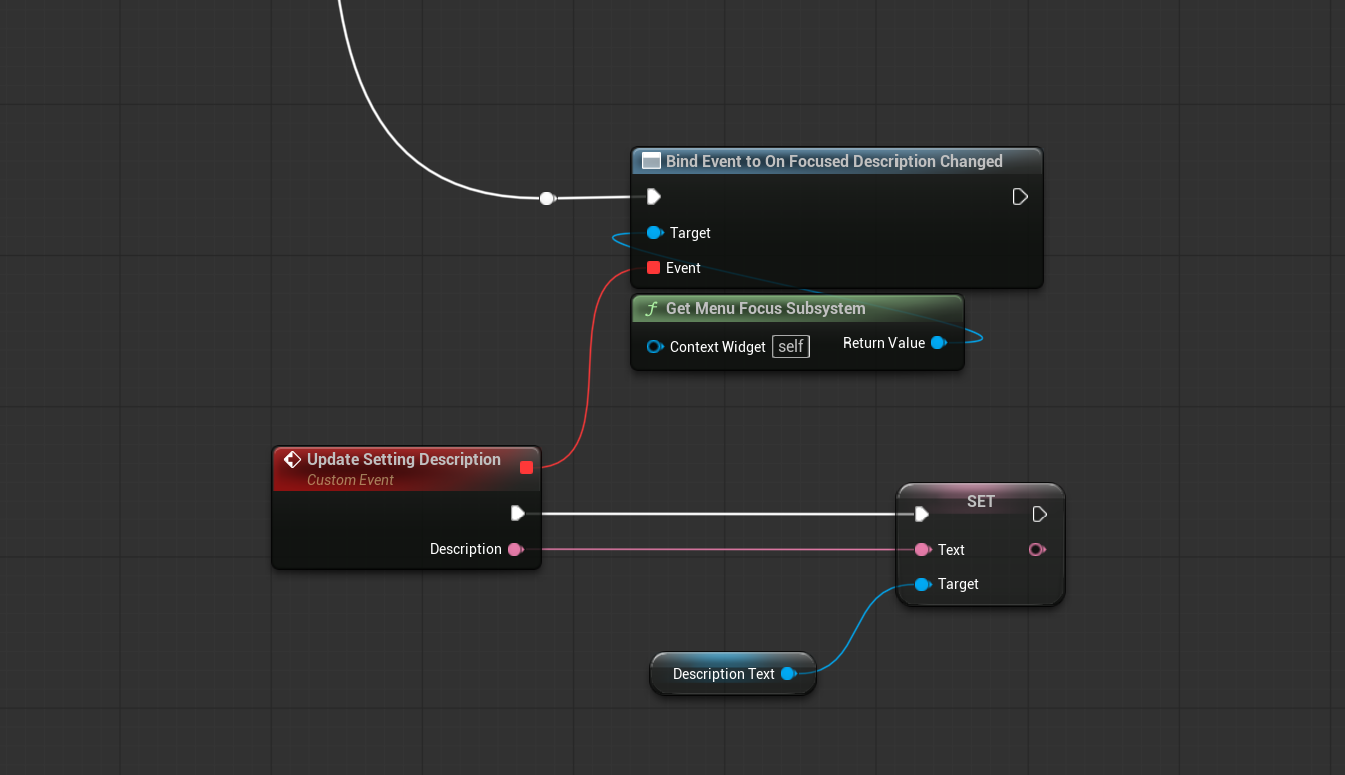The height and width of the screenshot is (775, 1345).
Task: Click the red delegate output pin on Update Setting Description
Action: [527, 467]
